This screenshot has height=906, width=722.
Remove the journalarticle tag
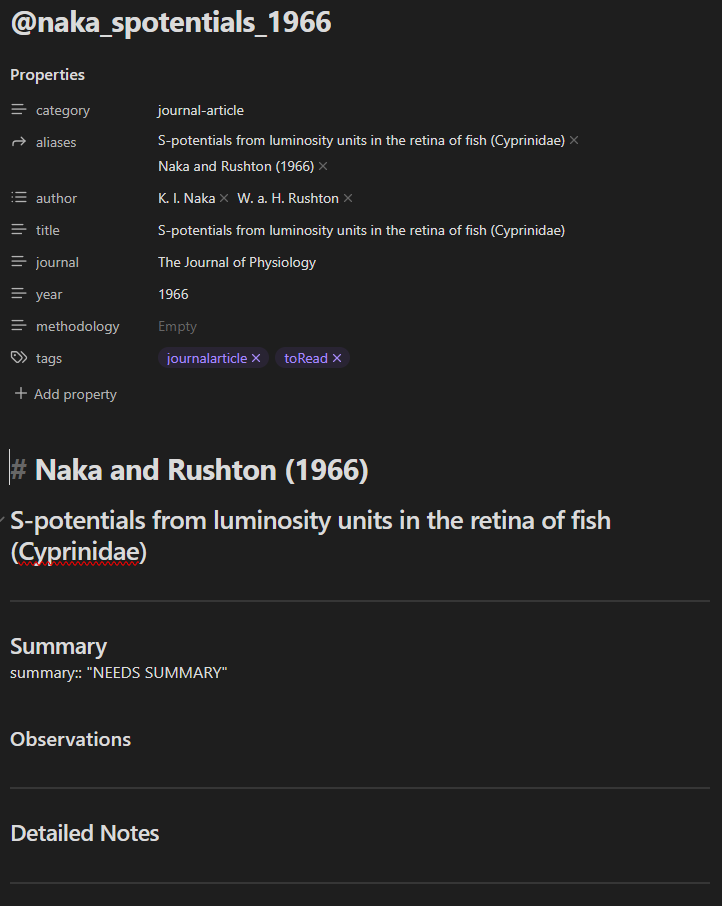coord(256,358)
